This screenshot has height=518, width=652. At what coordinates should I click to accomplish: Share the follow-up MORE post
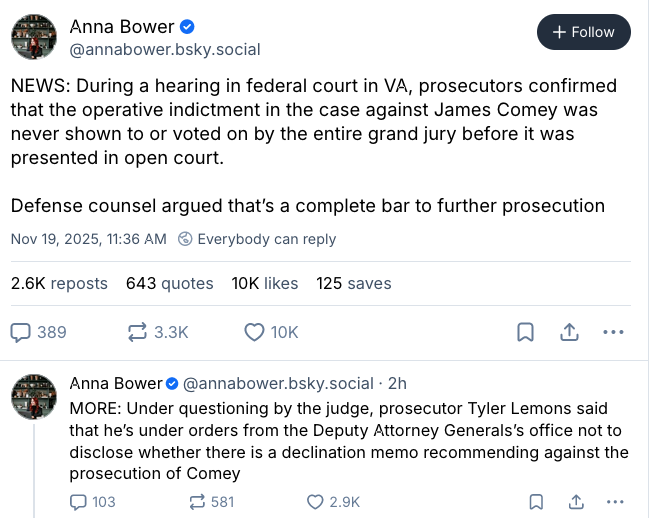tap(576, 502)
